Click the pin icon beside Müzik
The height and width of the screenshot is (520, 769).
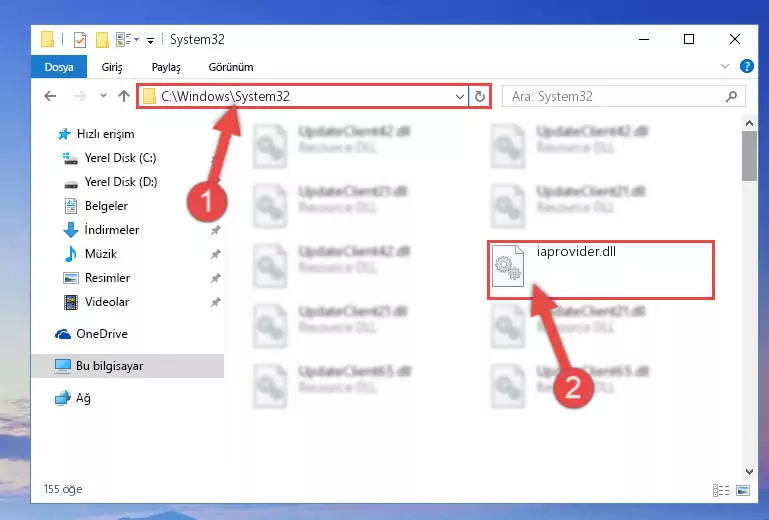215,254
